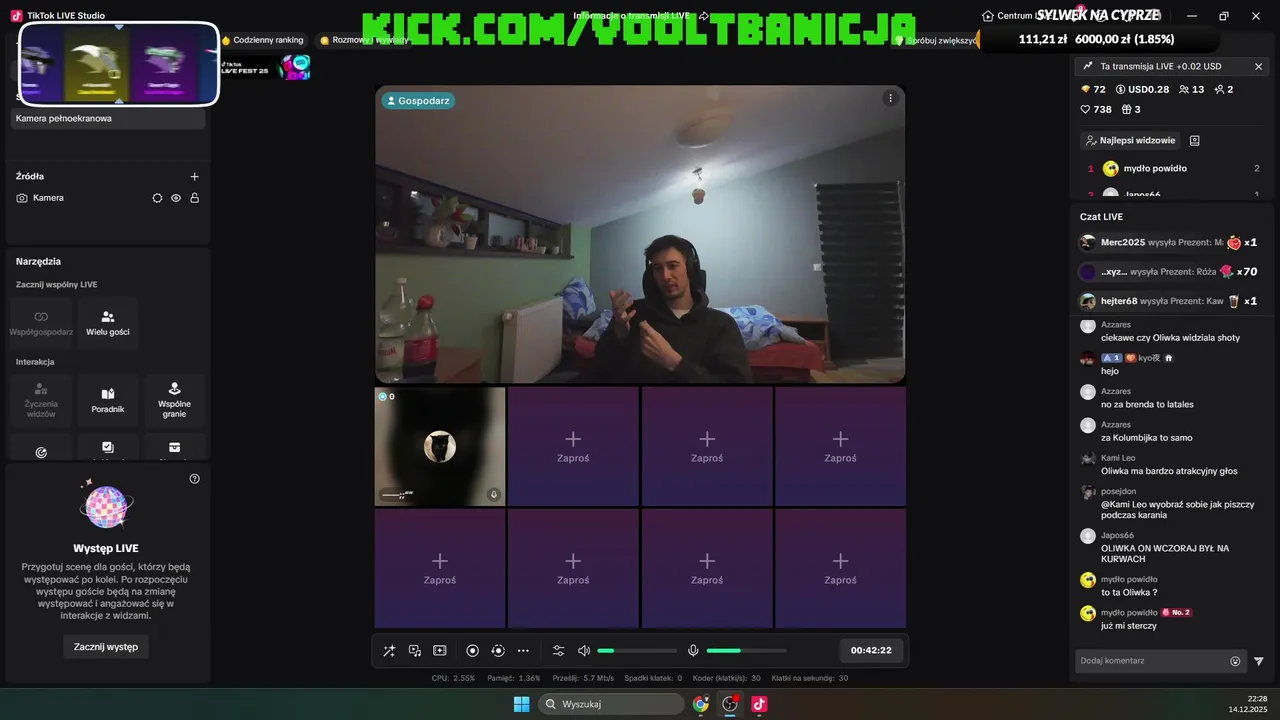
Task: Select the Kamera source row
Action: tap(108, 198)
